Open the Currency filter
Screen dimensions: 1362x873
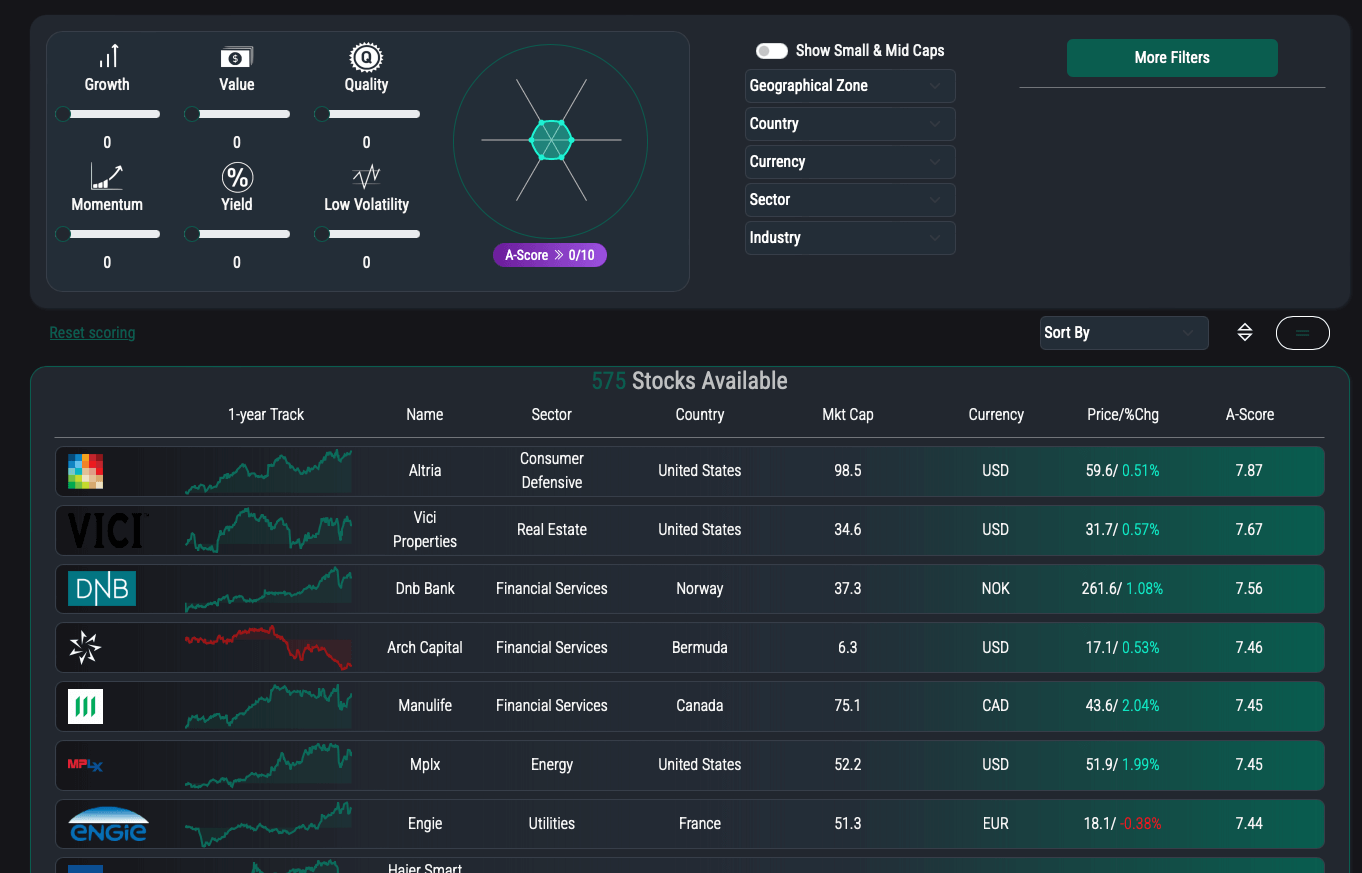click(849, 162)
